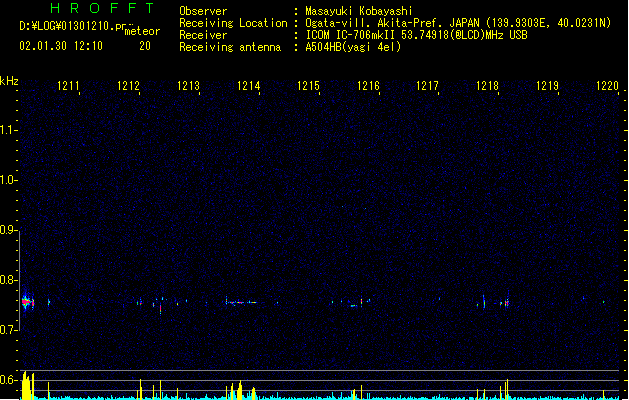
Task: Click the 1.0 kHz axis label
Action: click(8, 180)
